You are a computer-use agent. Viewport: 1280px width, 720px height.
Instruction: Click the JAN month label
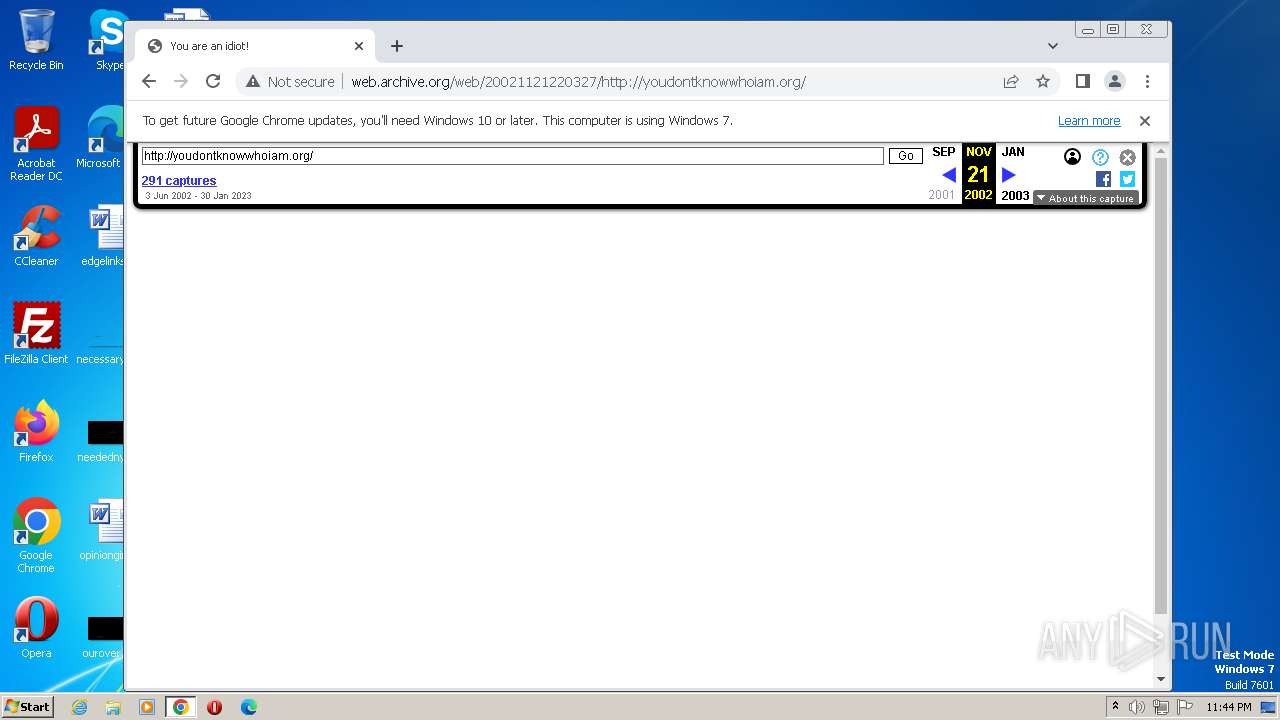click(1013, 152)
